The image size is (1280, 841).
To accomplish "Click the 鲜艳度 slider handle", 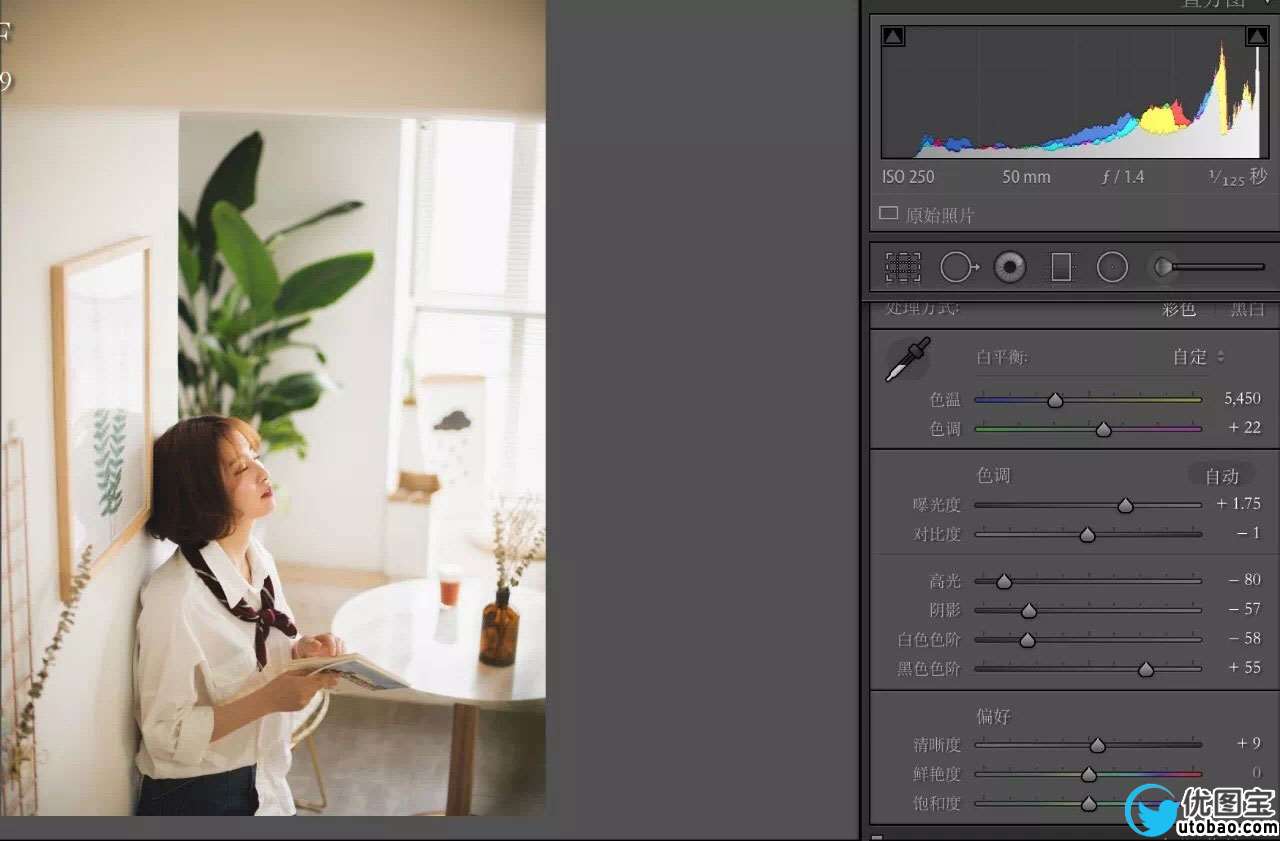I will pyautogui.click(x=1088, y=774).
